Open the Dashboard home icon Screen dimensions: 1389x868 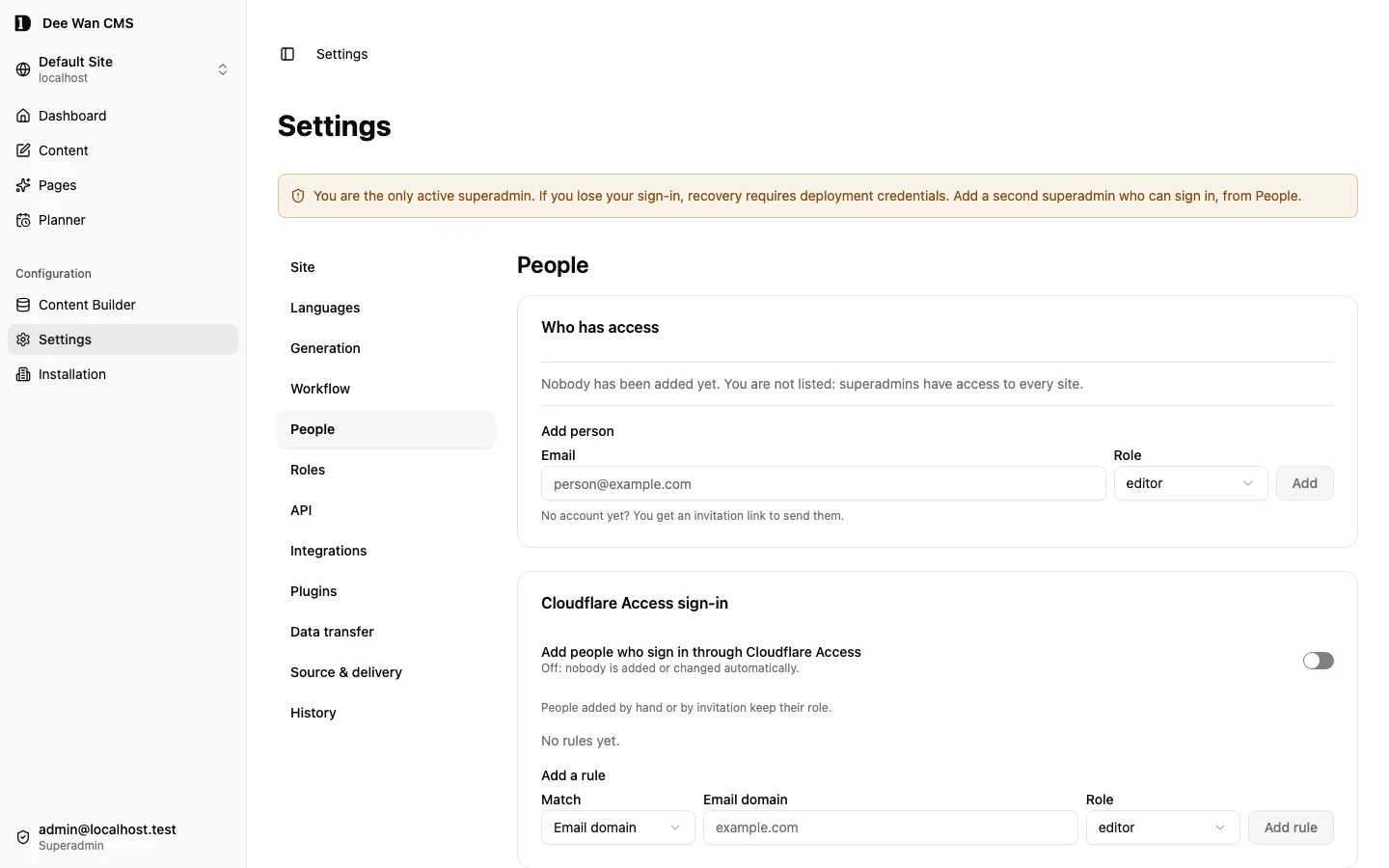pos(23,116)
